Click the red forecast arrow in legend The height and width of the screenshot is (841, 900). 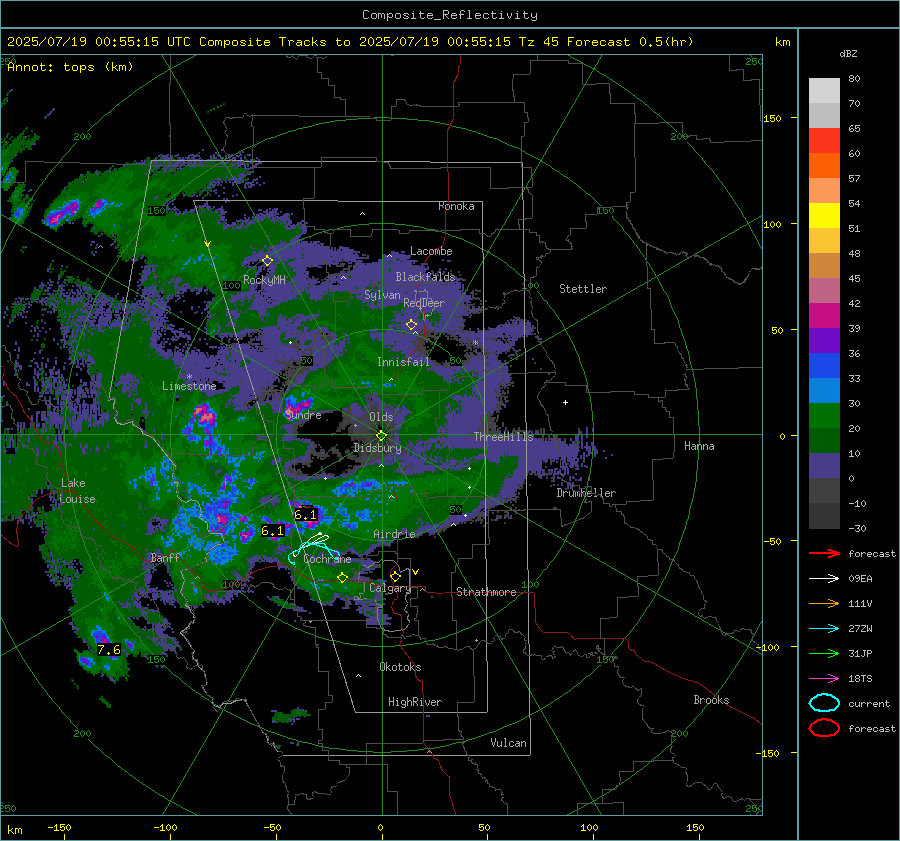click(824, 553)
